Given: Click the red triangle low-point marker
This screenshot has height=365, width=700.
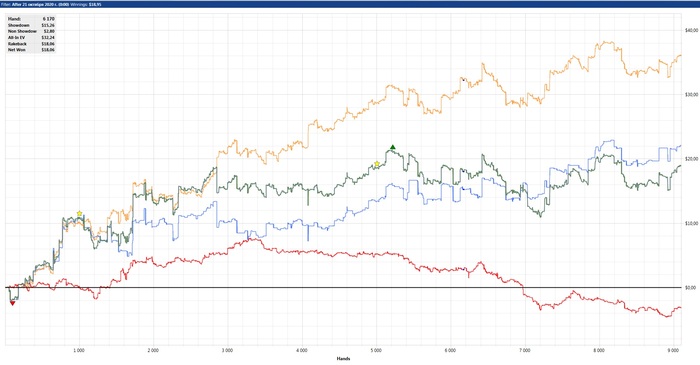Looking at the screenshot, I should (12, 303).
